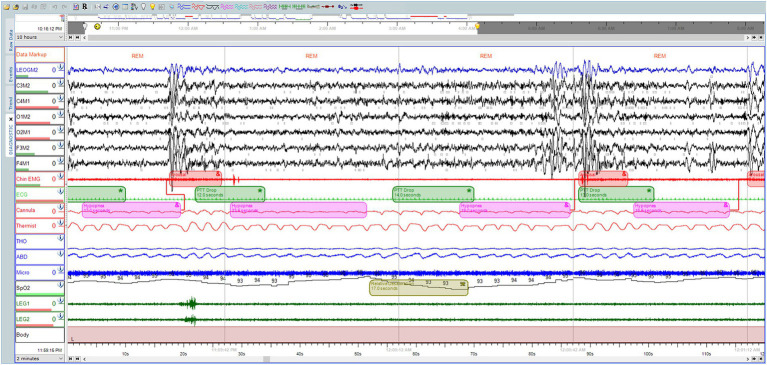The width and height of the screenshot is (767, 365).
Task: Click the first REM stage label
Action: tap(137, 56)
